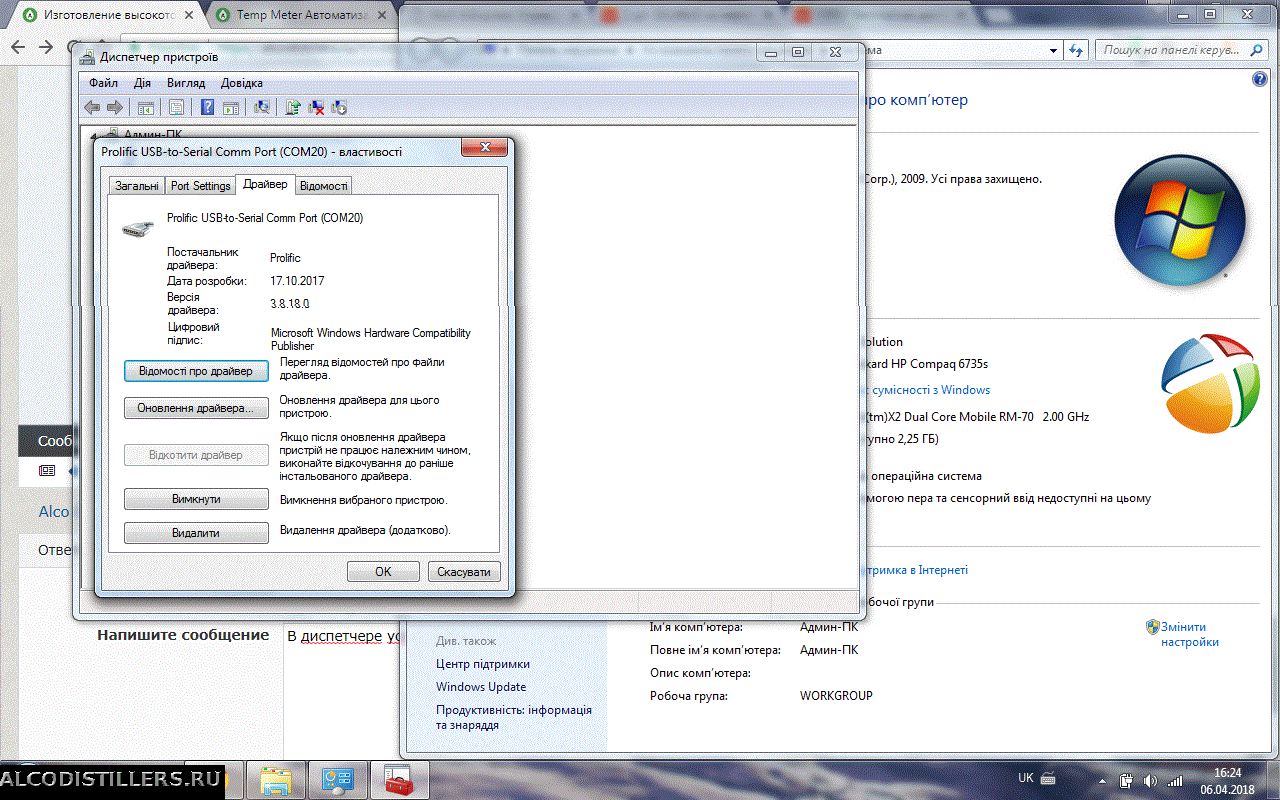Screen dimensions: 1280x800
Task: Switch to the Відомості tab
Action: point(324,186)
